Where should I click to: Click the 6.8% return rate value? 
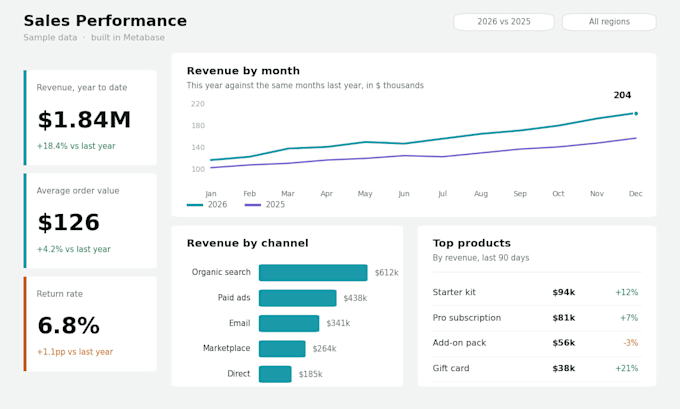[x=69, y=325]
